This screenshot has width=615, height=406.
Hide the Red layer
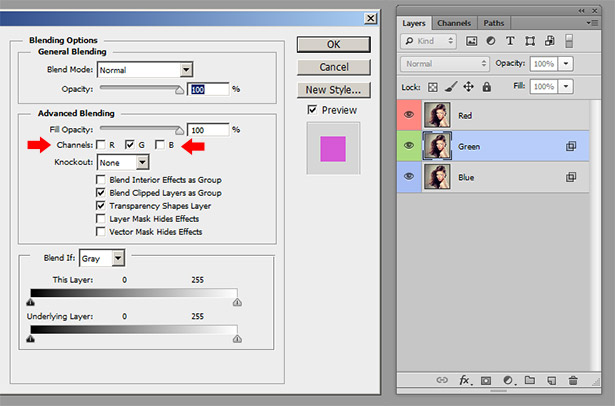[409, 115]
